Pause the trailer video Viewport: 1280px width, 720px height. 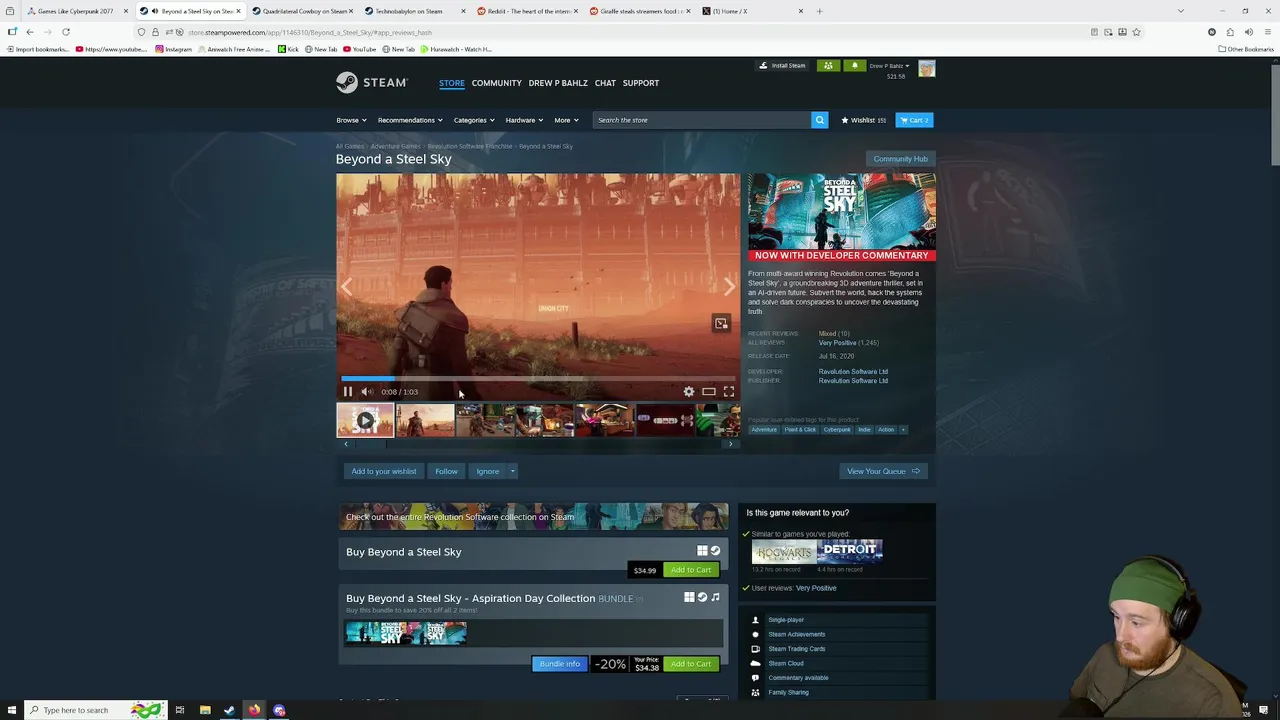coord(348,392)
